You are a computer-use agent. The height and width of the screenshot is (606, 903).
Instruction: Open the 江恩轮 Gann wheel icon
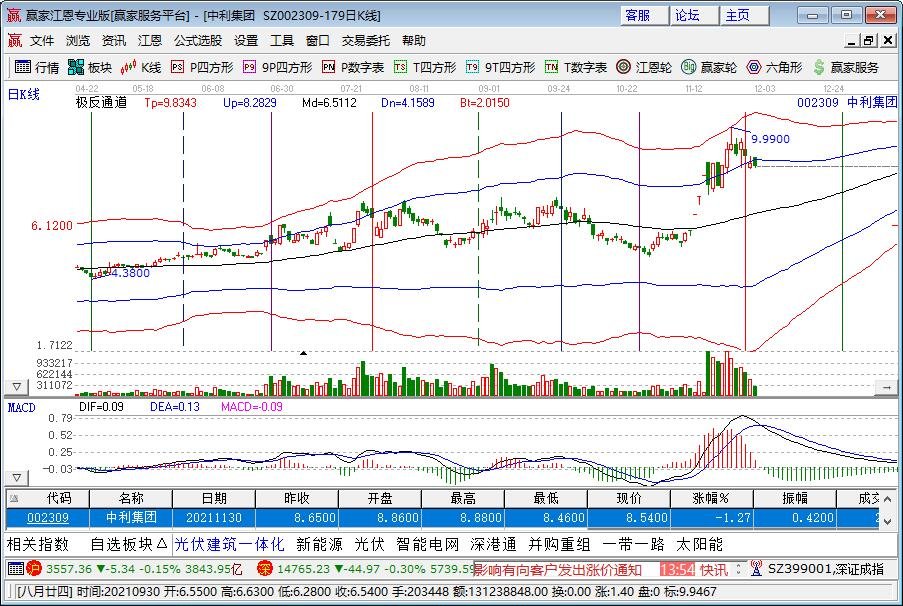[623, 67]
